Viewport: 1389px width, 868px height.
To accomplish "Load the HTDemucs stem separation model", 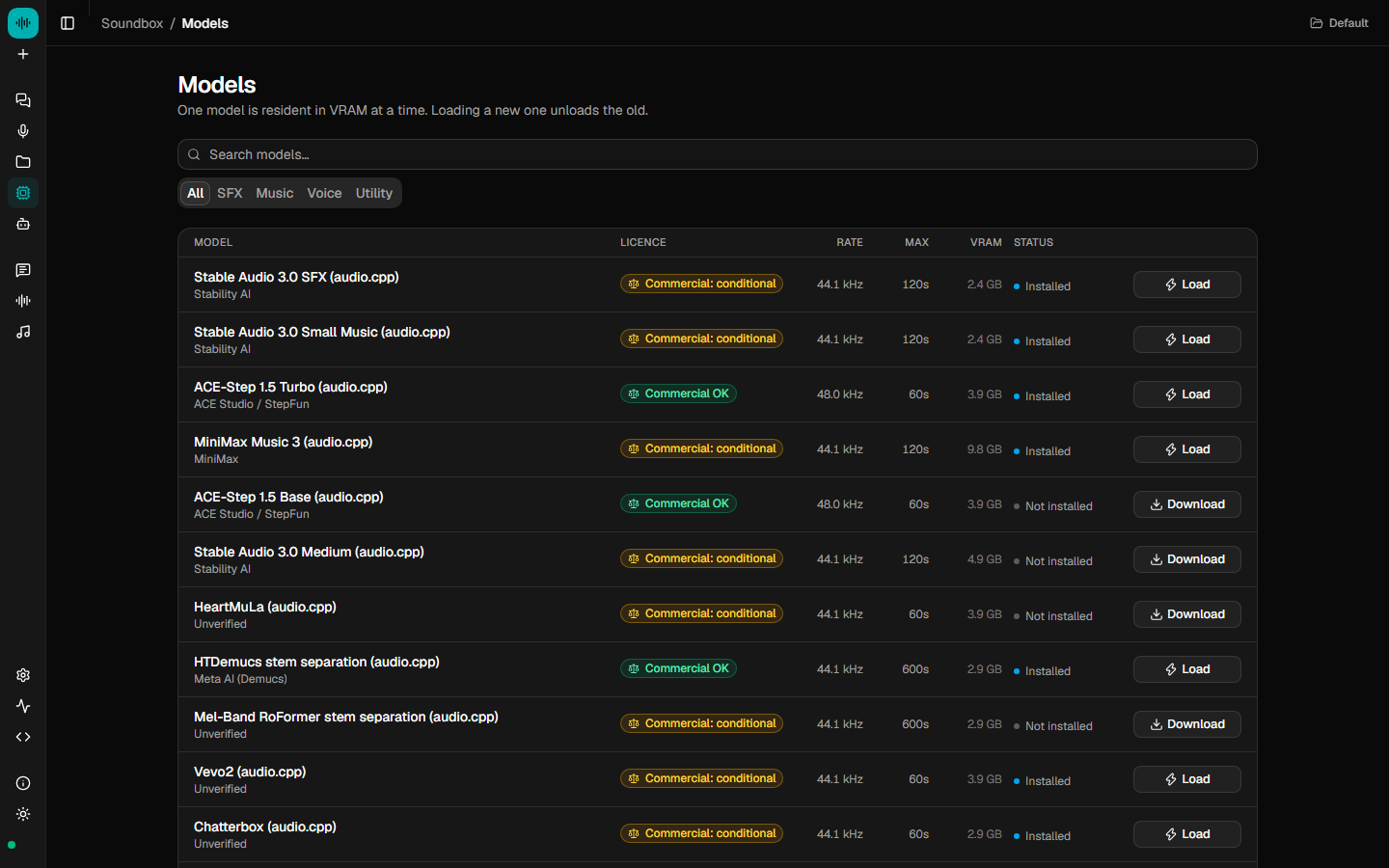I will (x=1186, y=669).
